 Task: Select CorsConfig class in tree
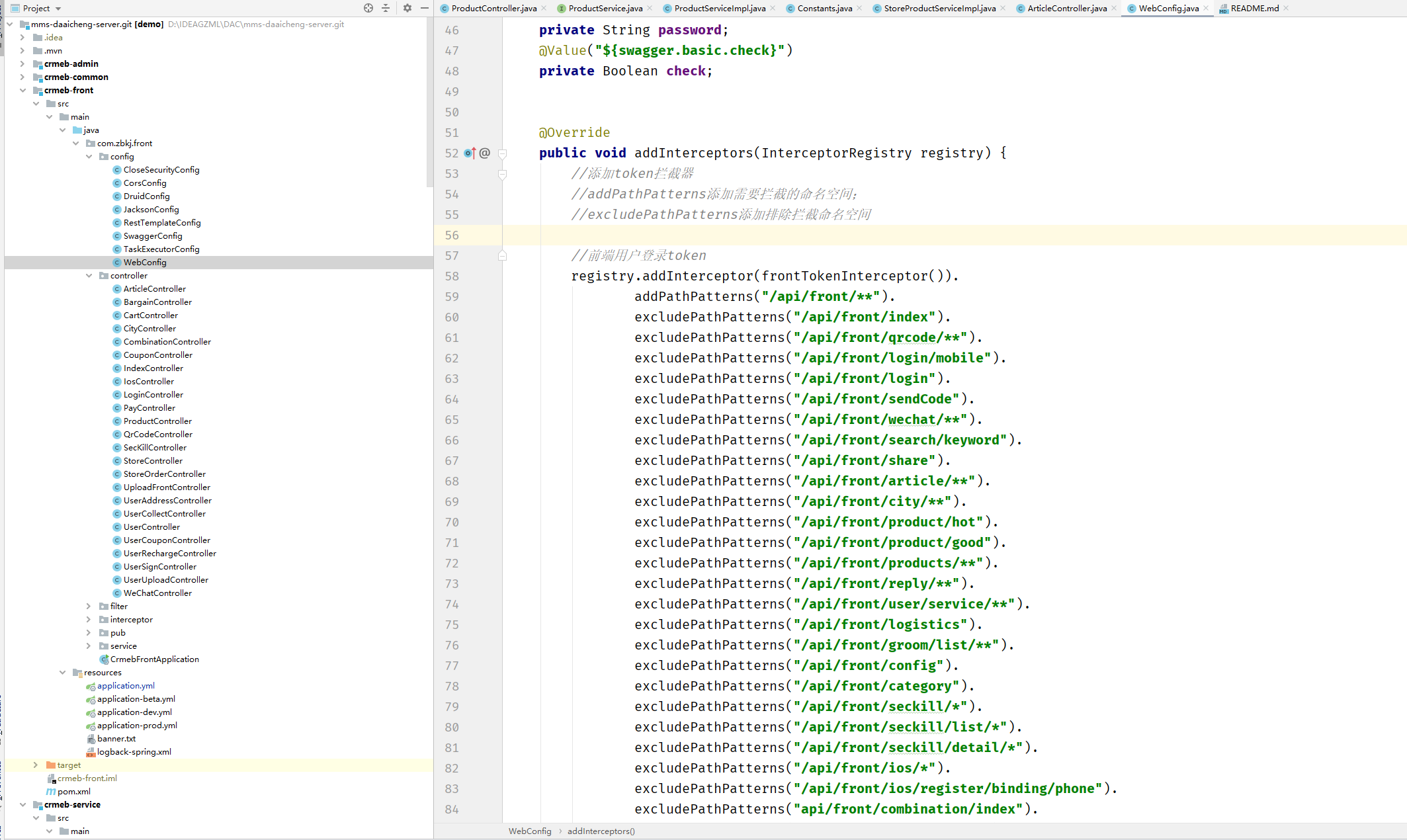pos(145,183)
